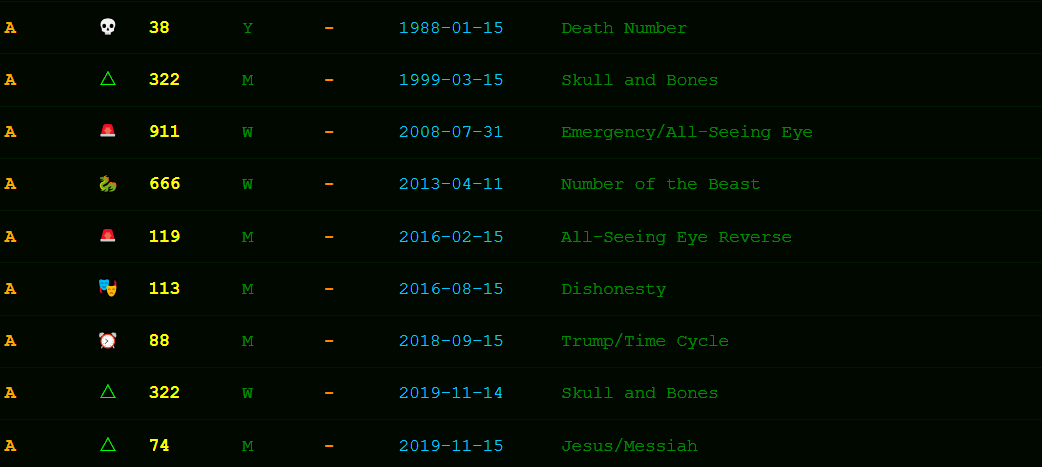Click the orange A in the 2019-11-14 row

[x=10, y=393]
